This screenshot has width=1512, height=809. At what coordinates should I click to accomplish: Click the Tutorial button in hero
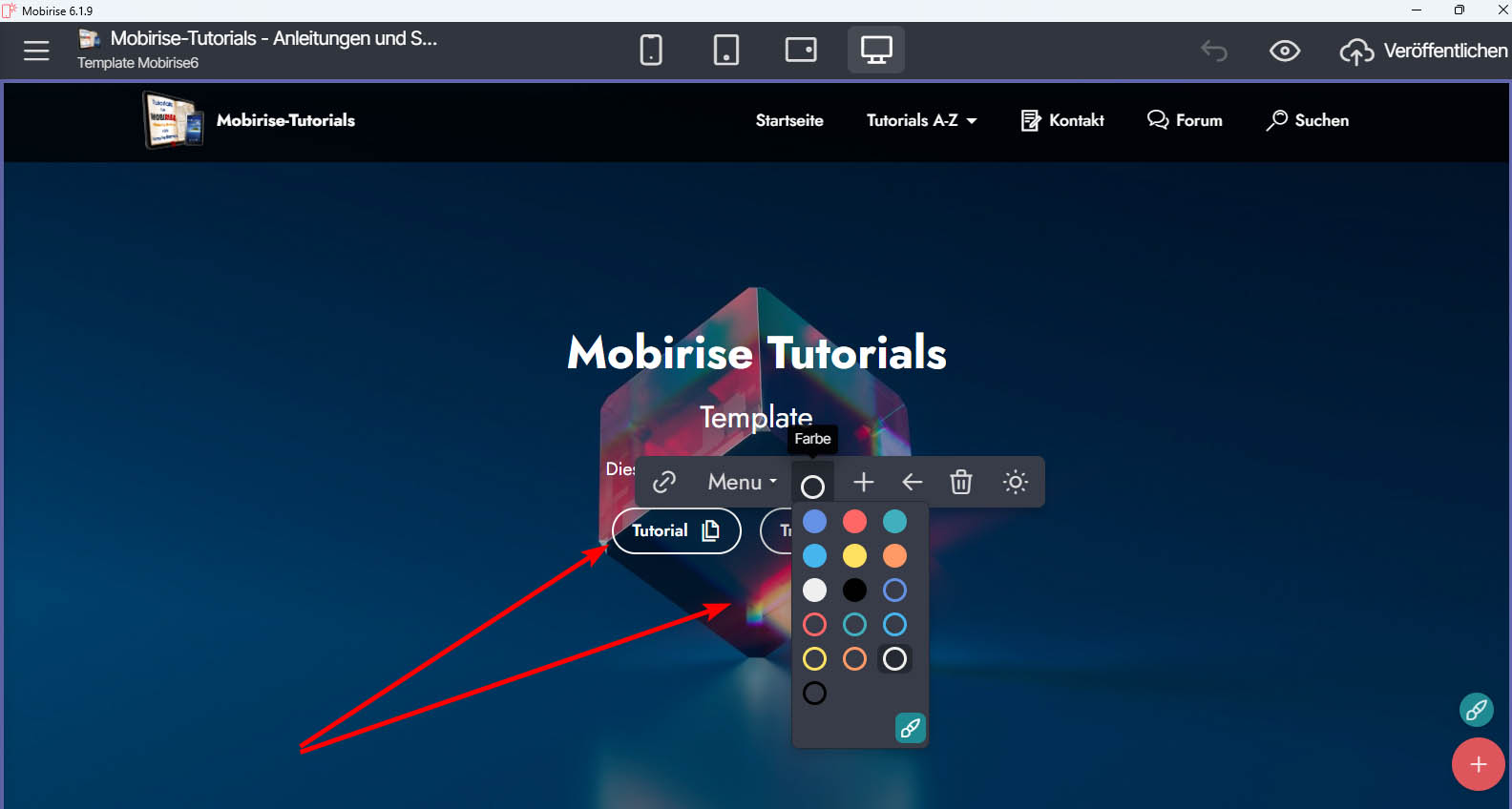coord(677,530)
